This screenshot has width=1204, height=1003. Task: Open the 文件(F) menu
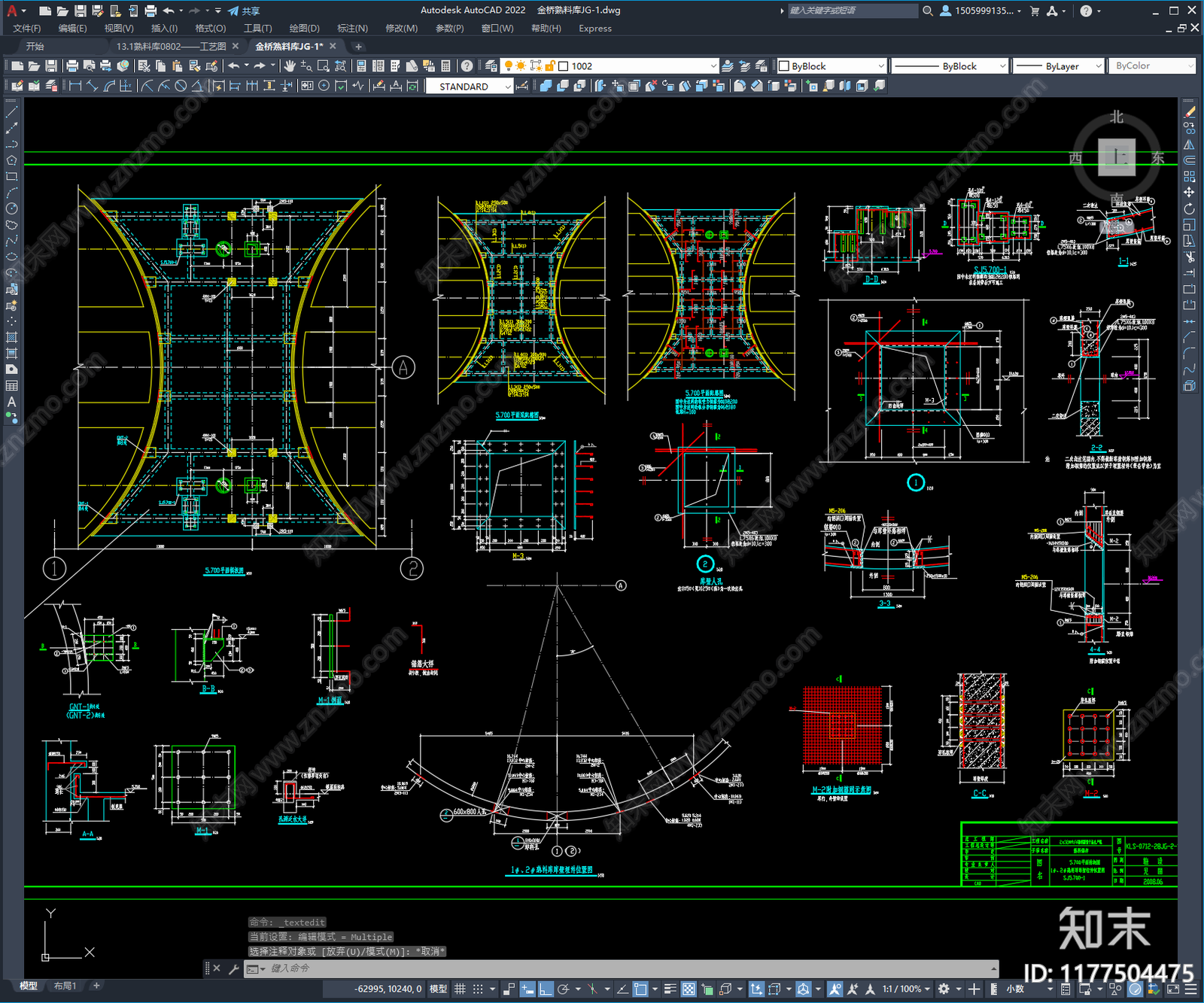point(26,29)
